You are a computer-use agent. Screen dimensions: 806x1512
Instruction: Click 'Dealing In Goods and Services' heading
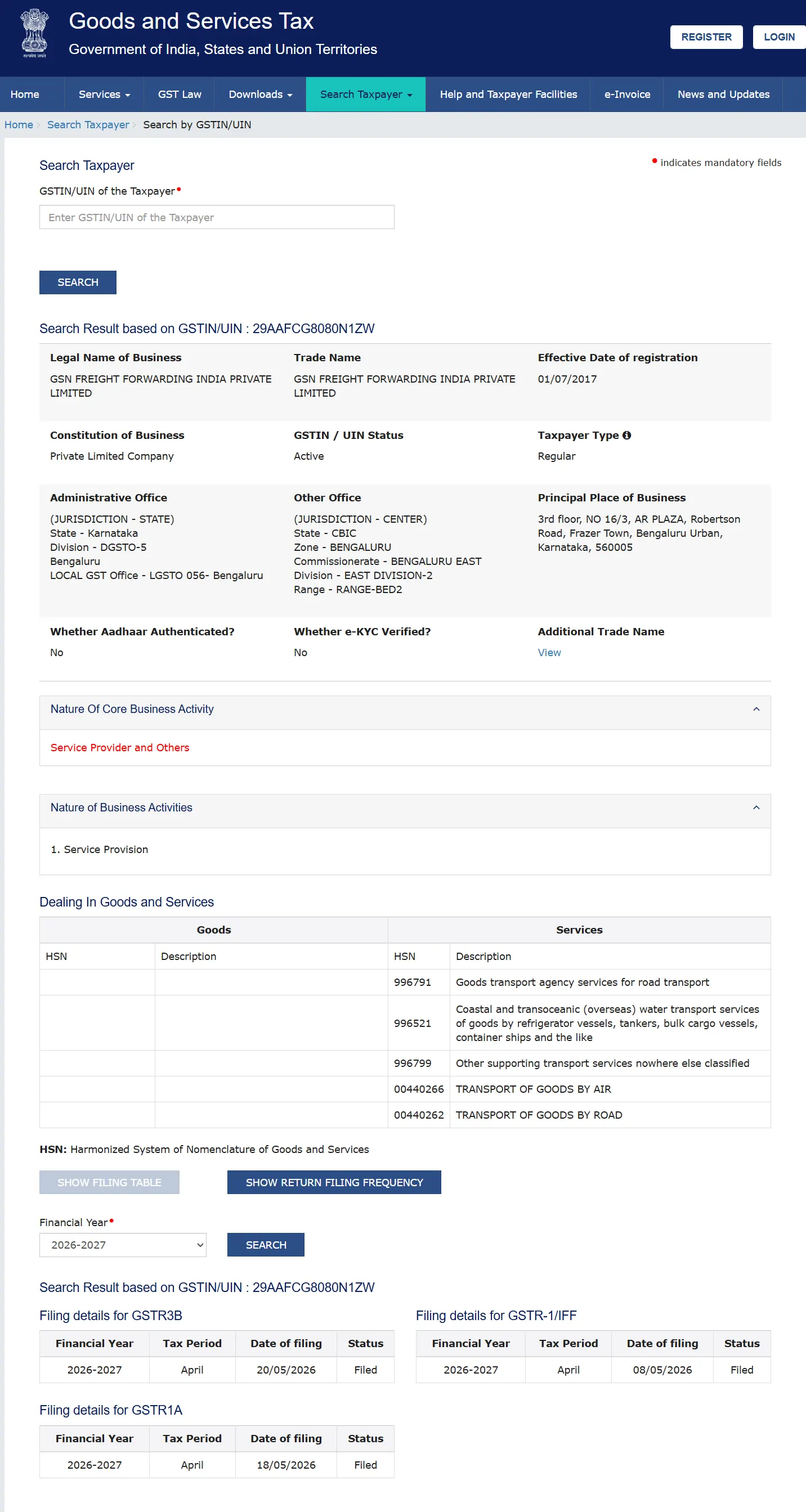127,902
